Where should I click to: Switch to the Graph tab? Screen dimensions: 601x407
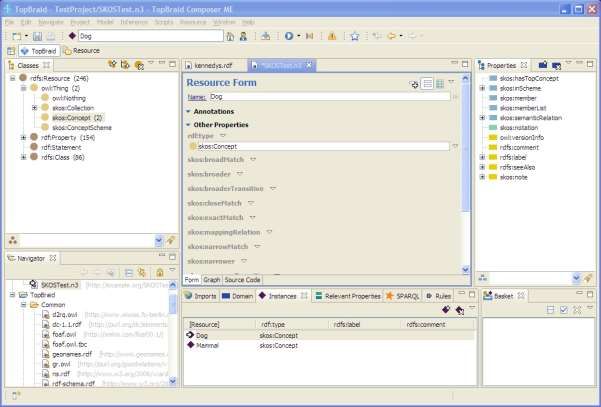point(212,280)
